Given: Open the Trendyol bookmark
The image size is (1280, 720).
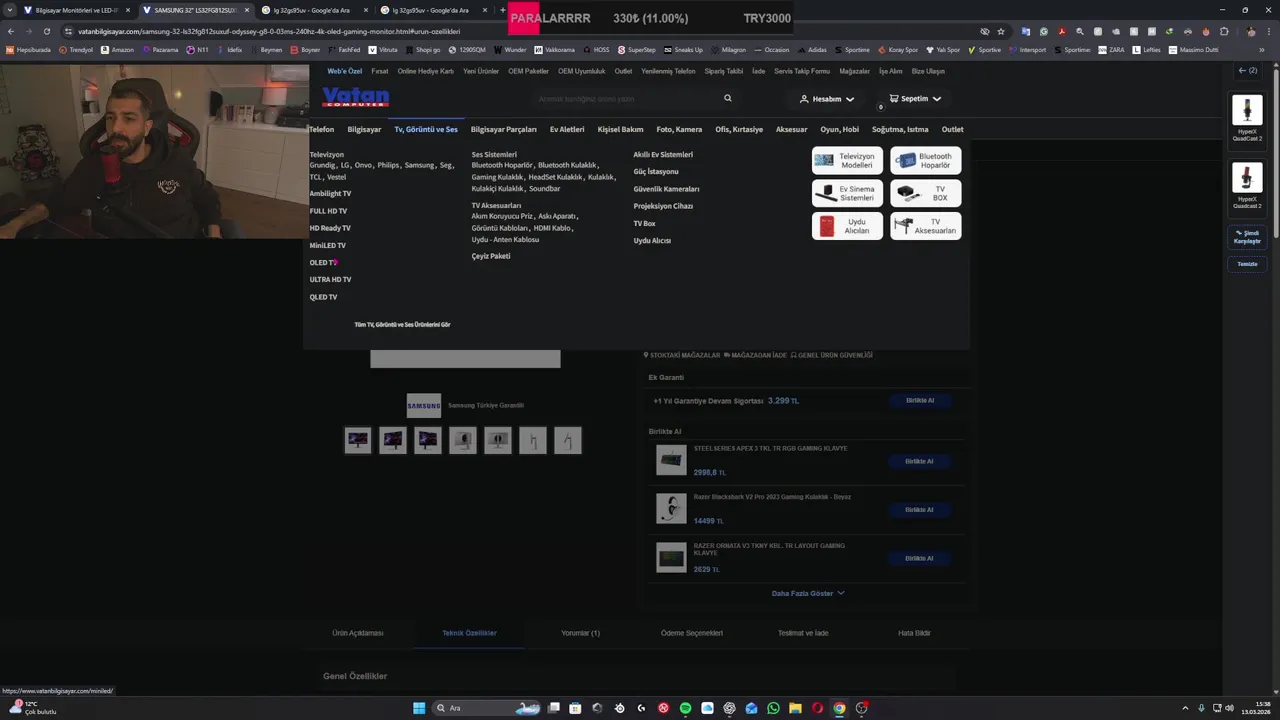Looking at the screenshot, I should click(x=76, y=49).
